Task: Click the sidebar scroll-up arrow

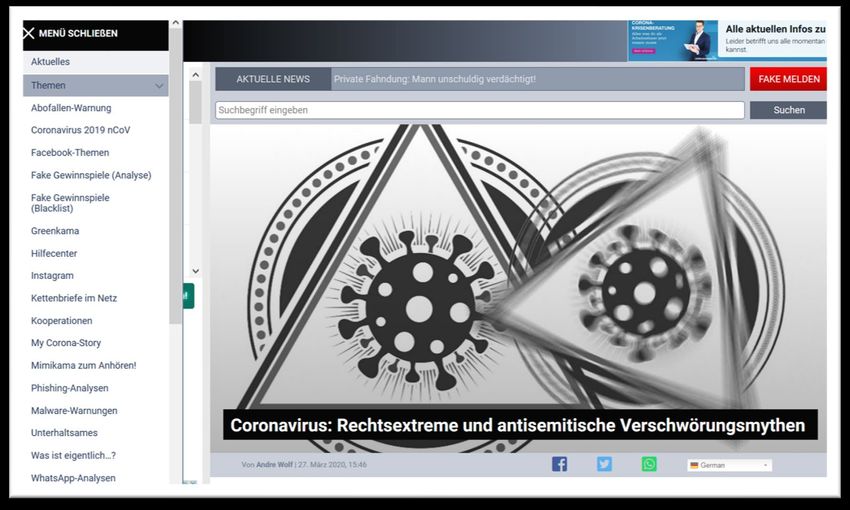Action: (x=176, y=22)
